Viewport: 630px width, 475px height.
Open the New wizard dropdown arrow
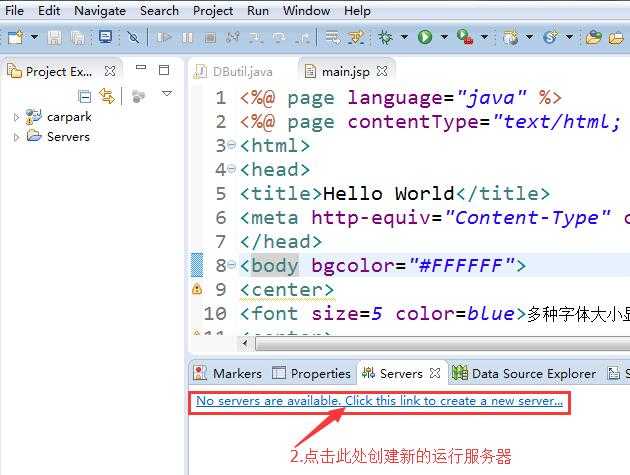coord(35,37)
